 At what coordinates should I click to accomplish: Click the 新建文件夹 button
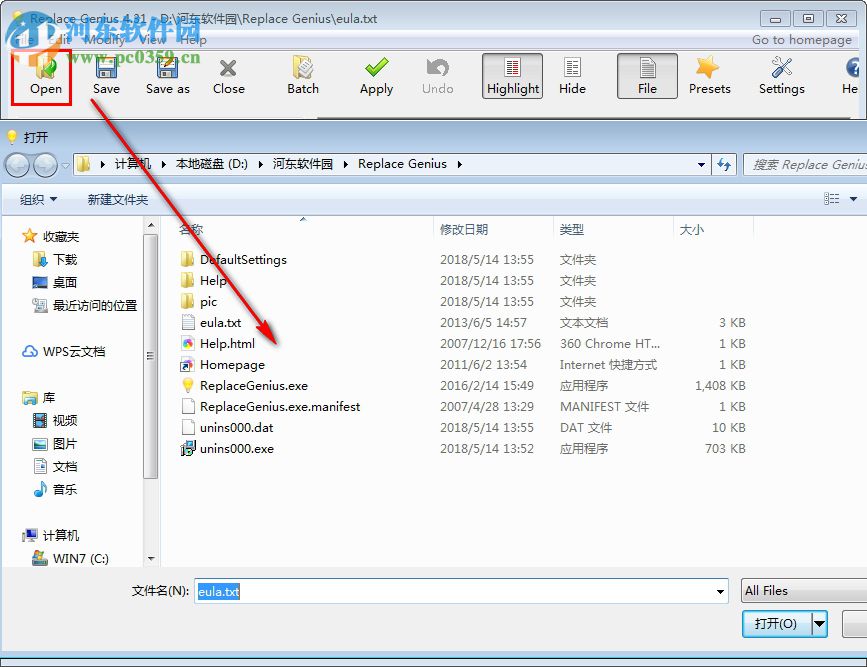[x=118, y=200]
